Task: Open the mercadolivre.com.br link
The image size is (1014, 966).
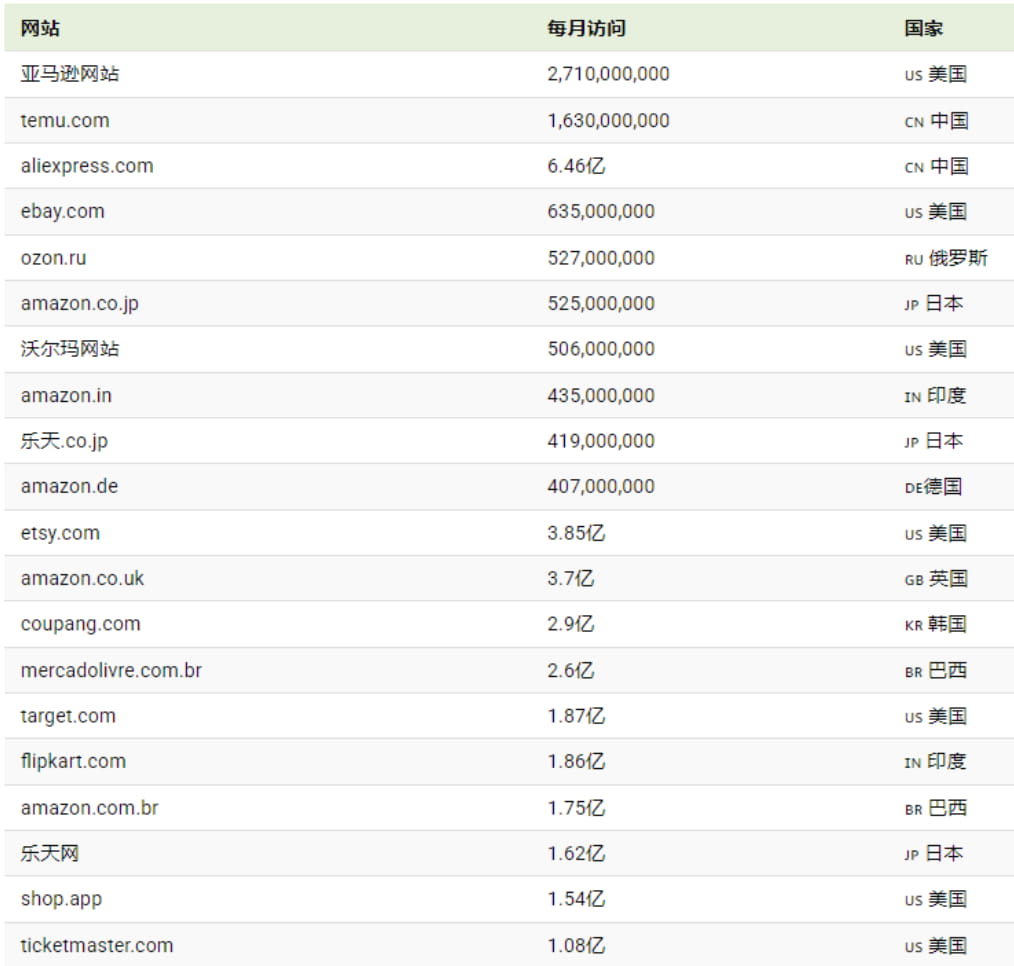Action: tap(110, 670)
